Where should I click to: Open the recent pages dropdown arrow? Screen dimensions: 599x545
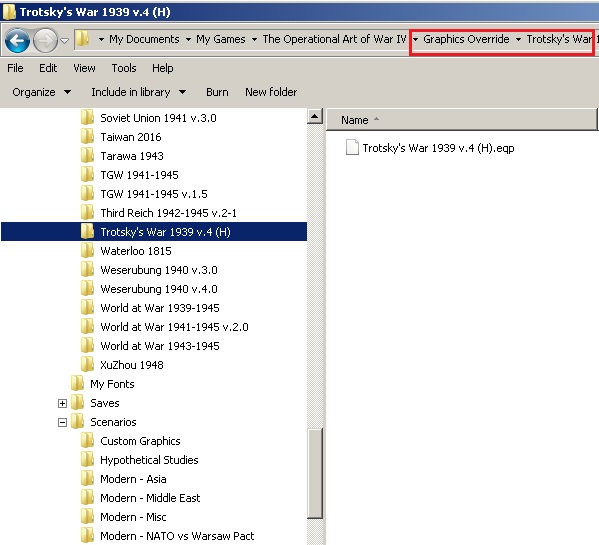65,40
